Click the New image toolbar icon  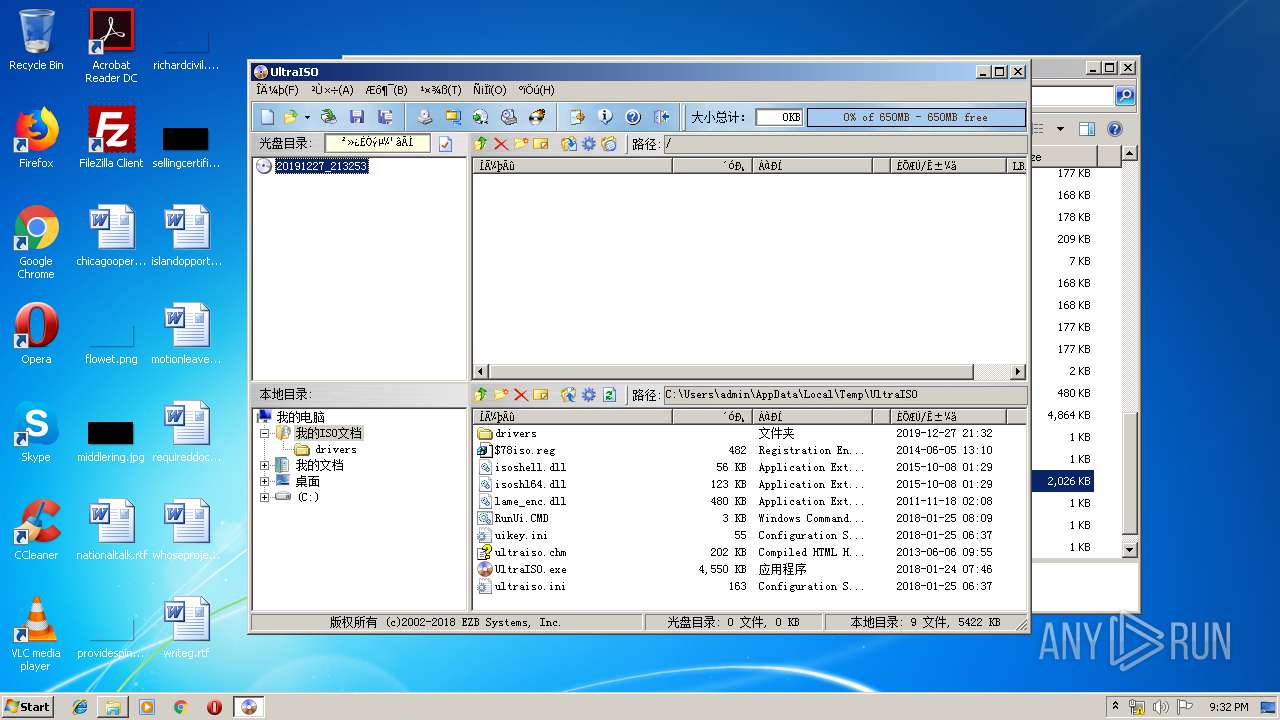pos(267,117)
